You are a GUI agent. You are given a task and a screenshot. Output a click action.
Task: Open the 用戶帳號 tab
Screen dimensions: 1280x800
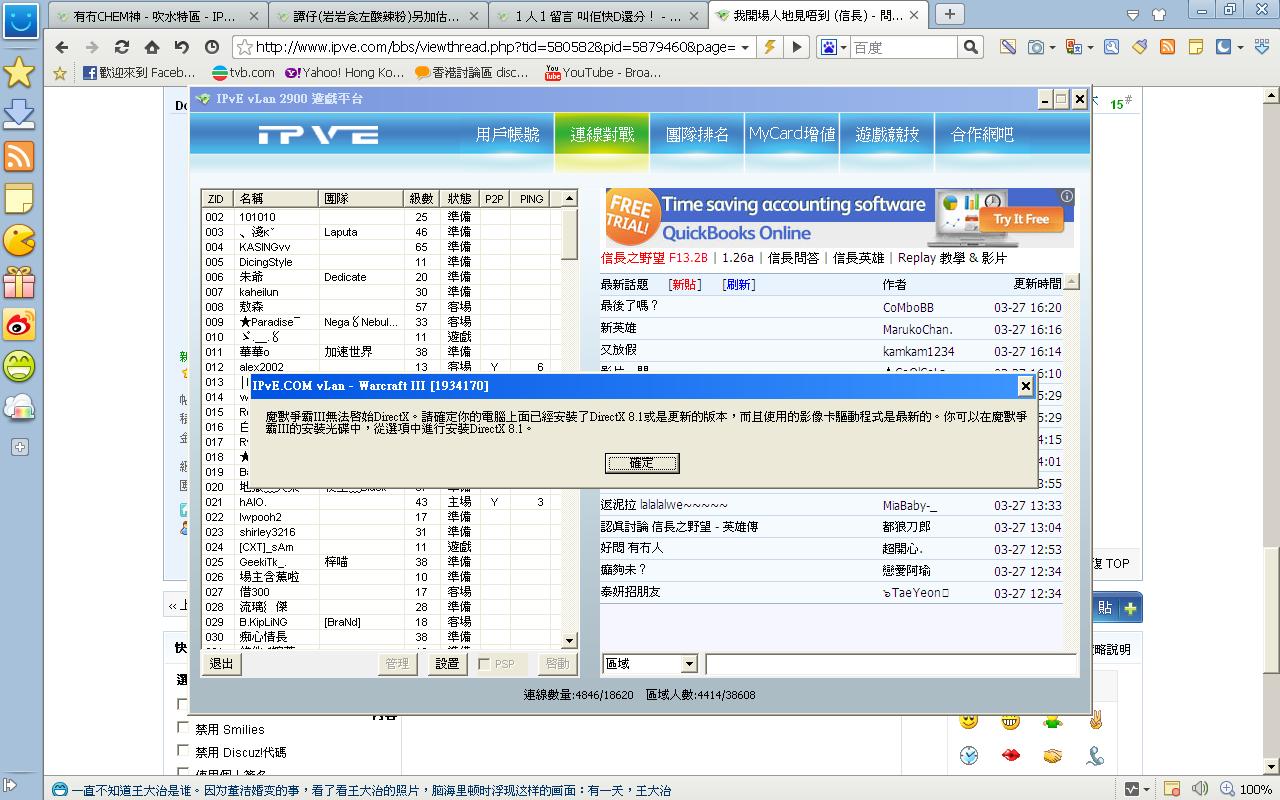(x=507, y=134)
